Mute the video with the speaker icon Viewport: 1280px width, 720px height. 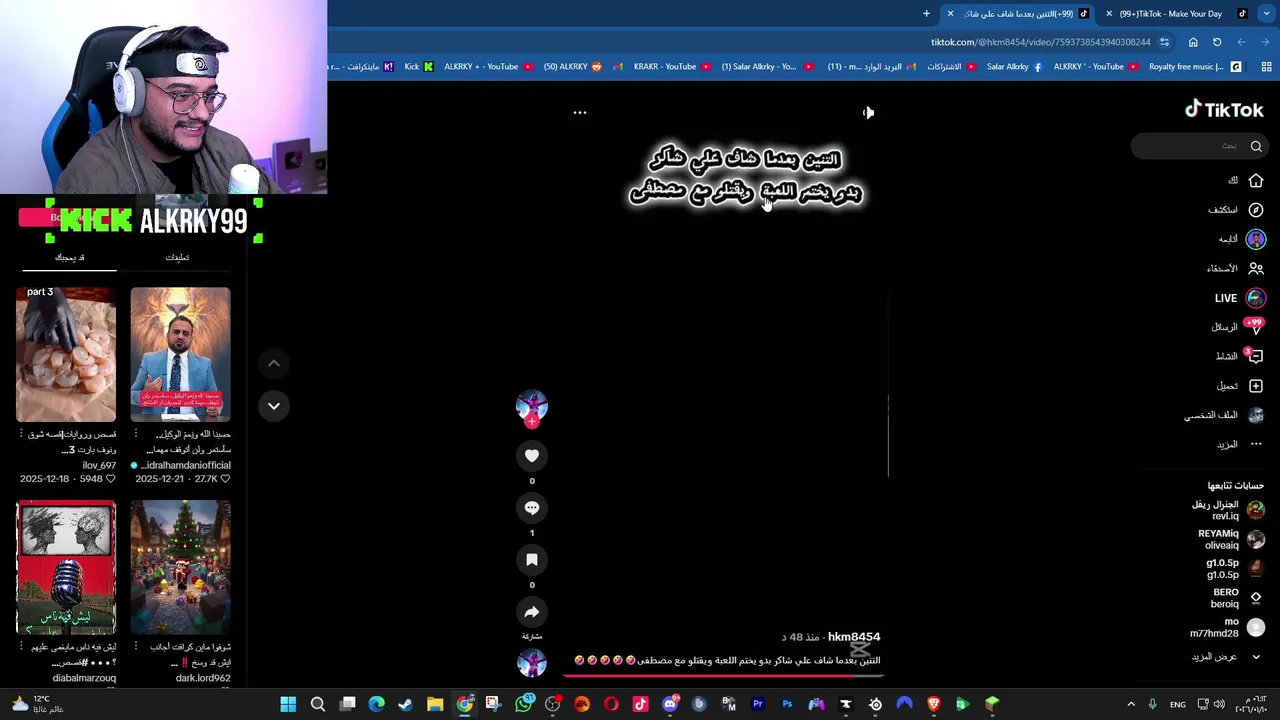click(868, 113)
